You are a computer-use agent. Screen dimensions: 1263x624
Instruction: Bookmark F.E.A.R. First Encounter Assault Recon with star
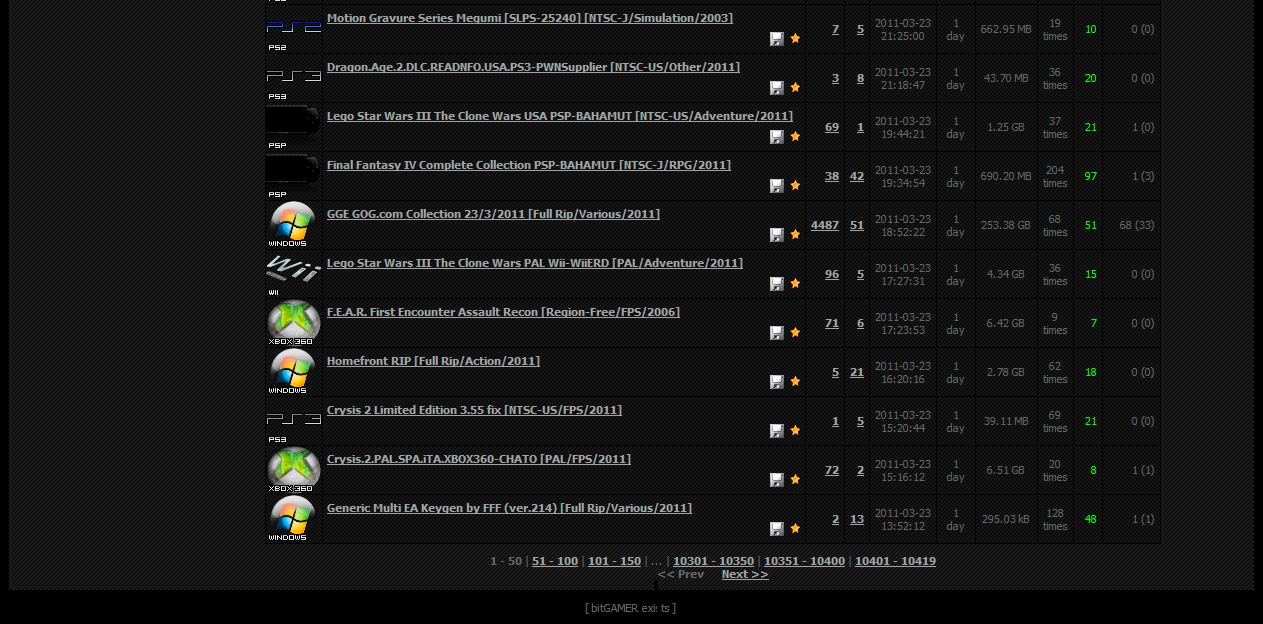click(x=795, y=332)
